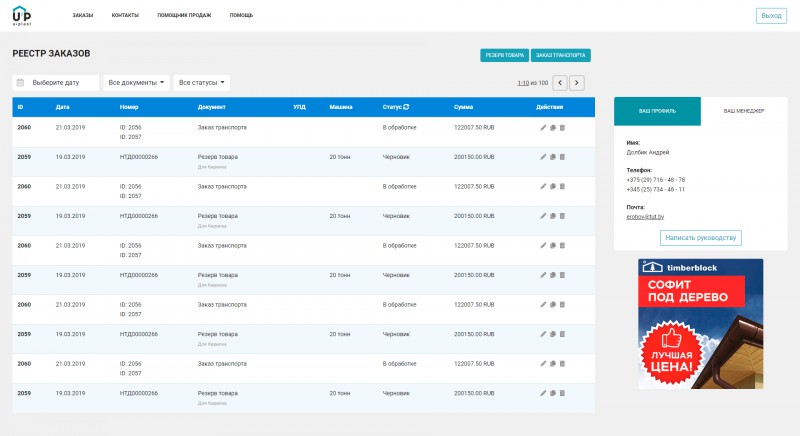Remove the order in the sixth table row

coord(562,275)
